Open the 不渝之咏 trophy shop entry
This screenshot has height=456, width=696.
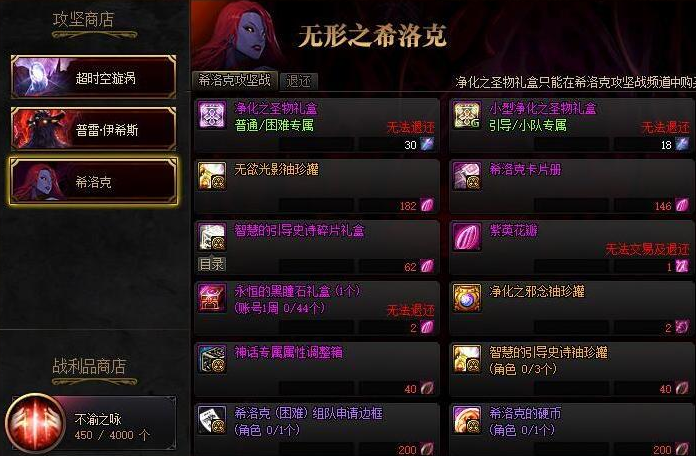tap(91, 424)
